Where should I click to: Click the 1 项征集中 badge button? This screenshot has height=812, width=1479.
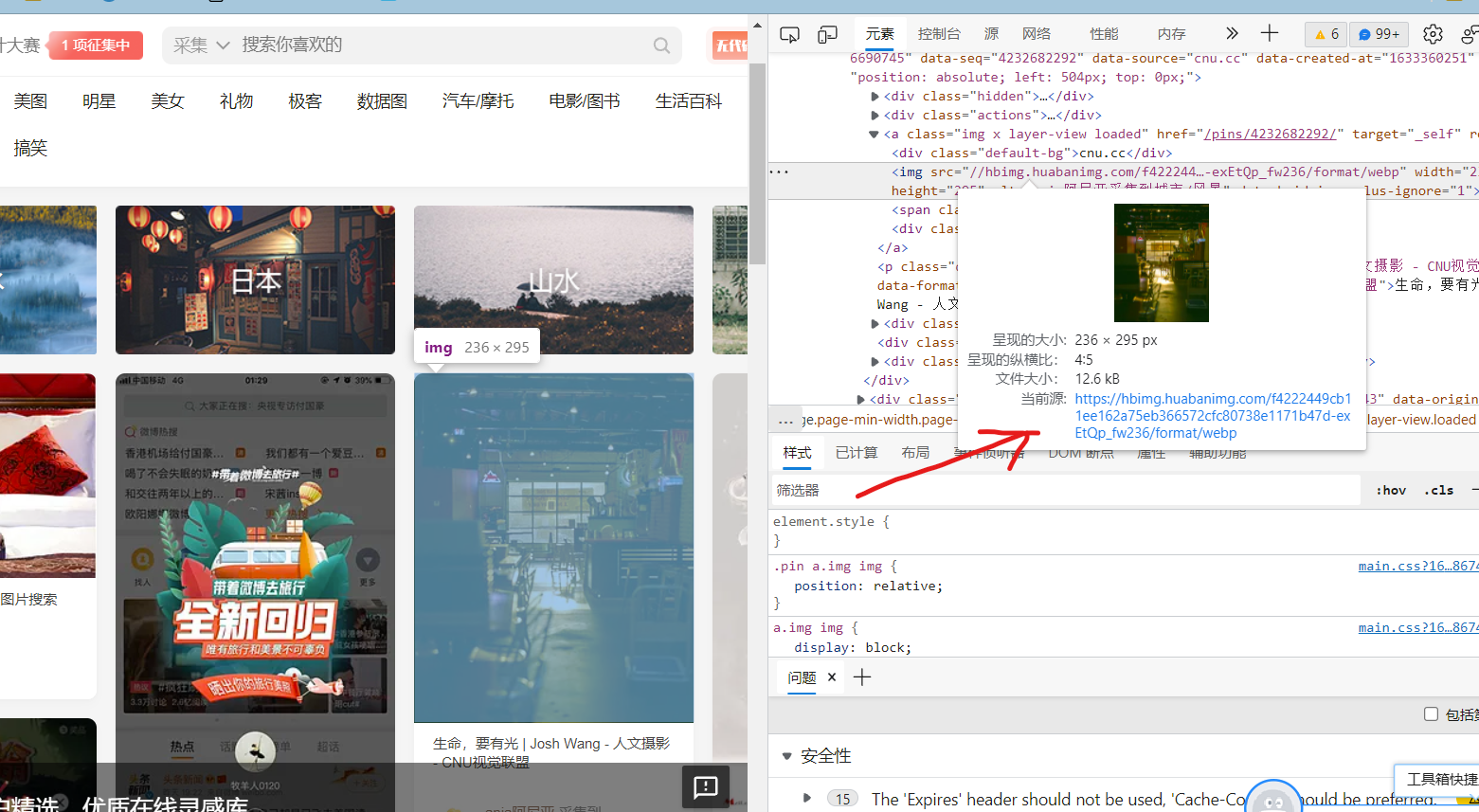point(96,45)
